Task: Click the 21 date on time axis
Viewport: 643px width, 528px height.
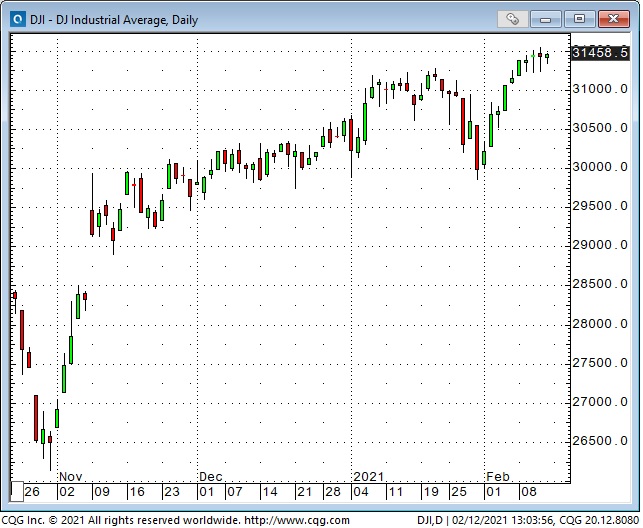Action: pyautogui.click(x=304, y=492)
